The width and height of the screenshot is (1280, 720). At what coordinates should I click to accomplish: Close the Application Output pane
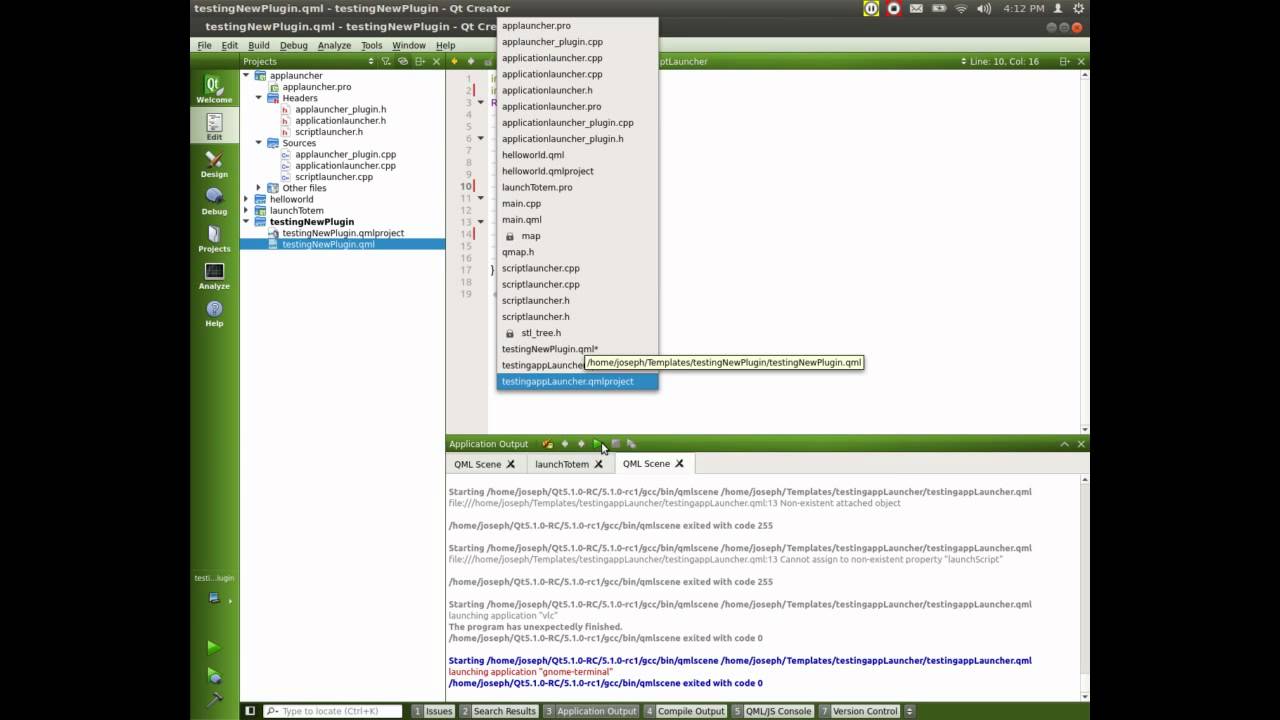coord(1081,444)
